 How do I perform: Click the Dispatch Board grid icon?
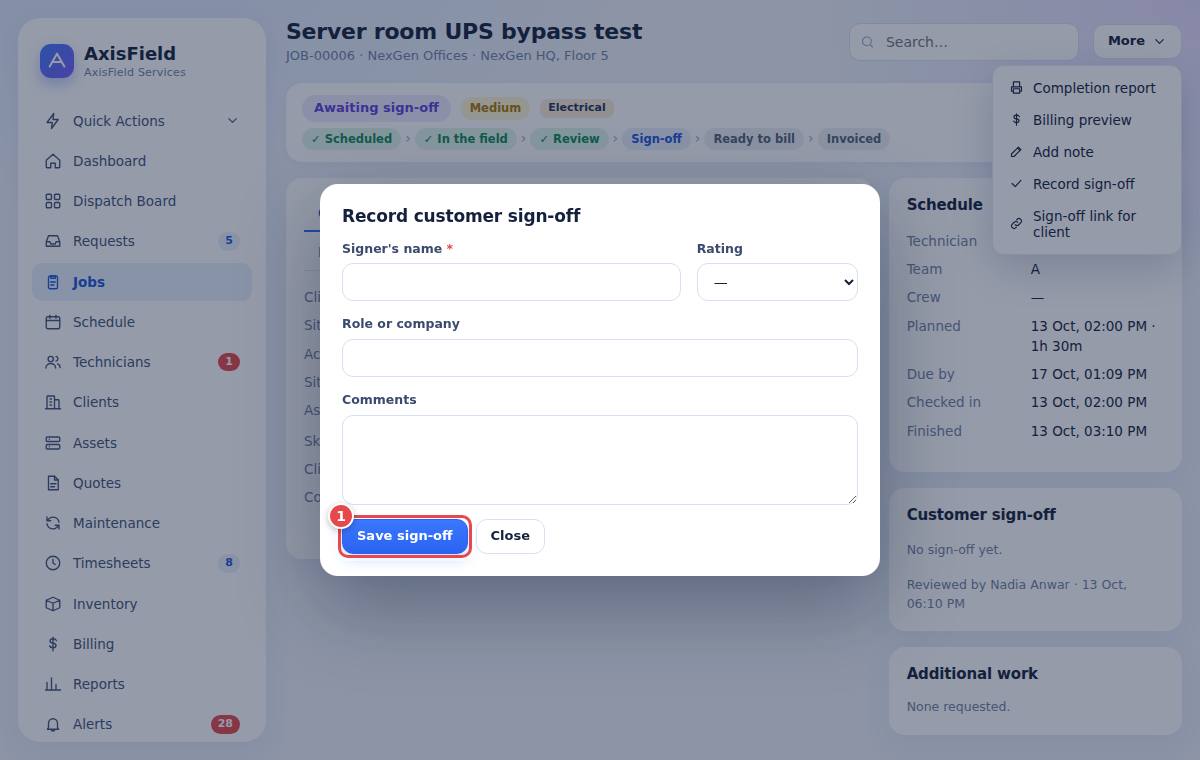tap(53, 201)
